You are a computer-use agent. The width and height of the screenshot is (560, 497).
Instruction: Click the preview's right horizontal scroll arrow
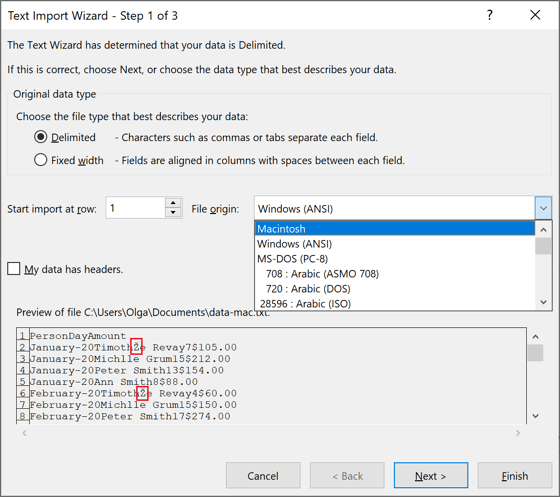(x=518, y=433)
